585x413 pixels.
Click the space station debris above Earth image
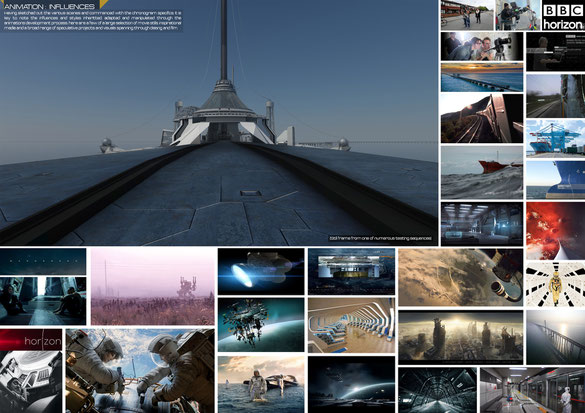[x=261, y=325]
